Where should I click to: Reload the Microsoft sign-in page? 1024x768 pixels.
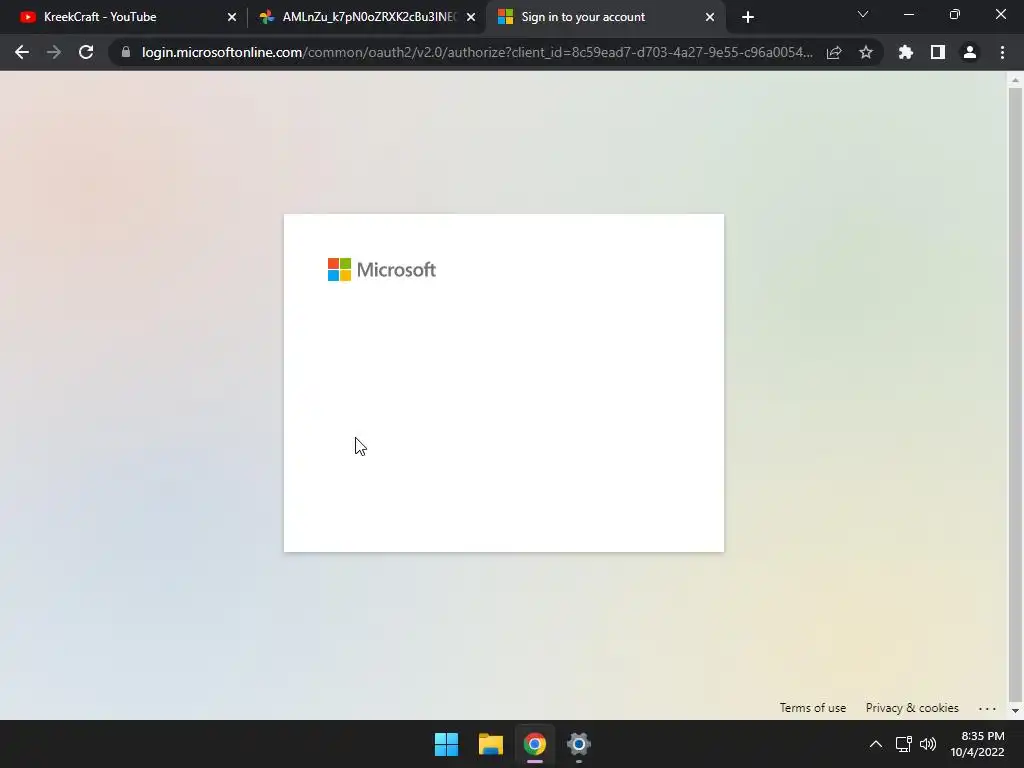coord(86,52)
